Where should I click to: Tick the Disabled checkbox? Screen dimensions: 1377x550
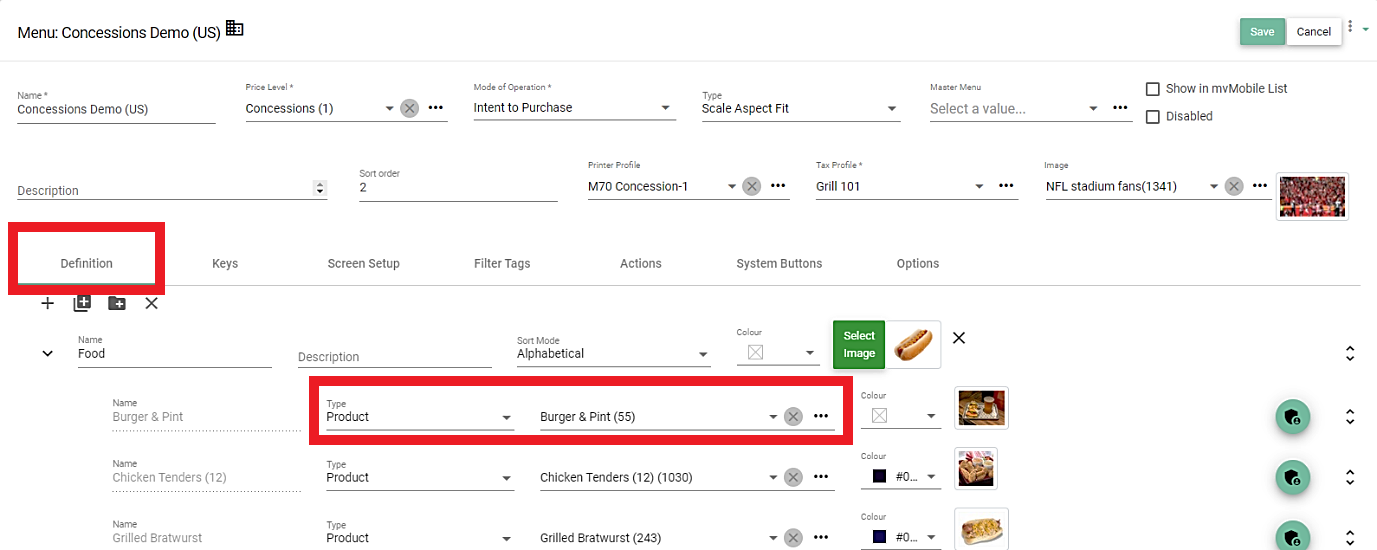point(1153,117)
